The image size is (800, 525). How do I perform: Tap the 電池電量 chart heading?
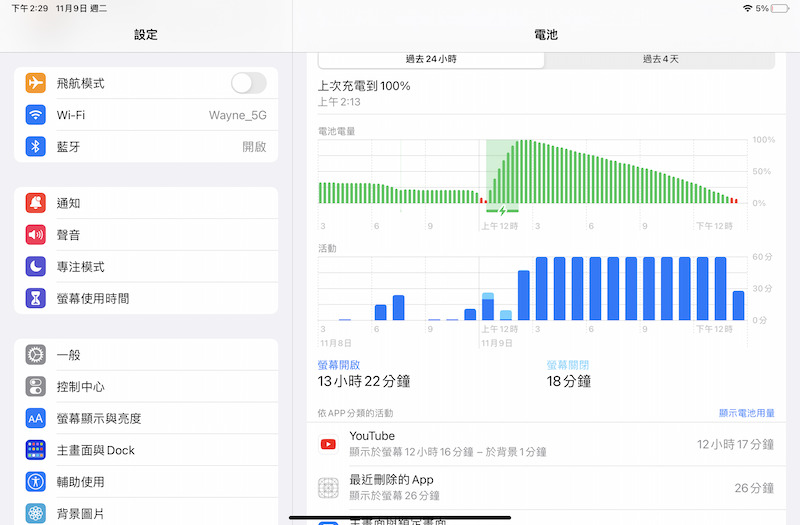click(336, 131)
